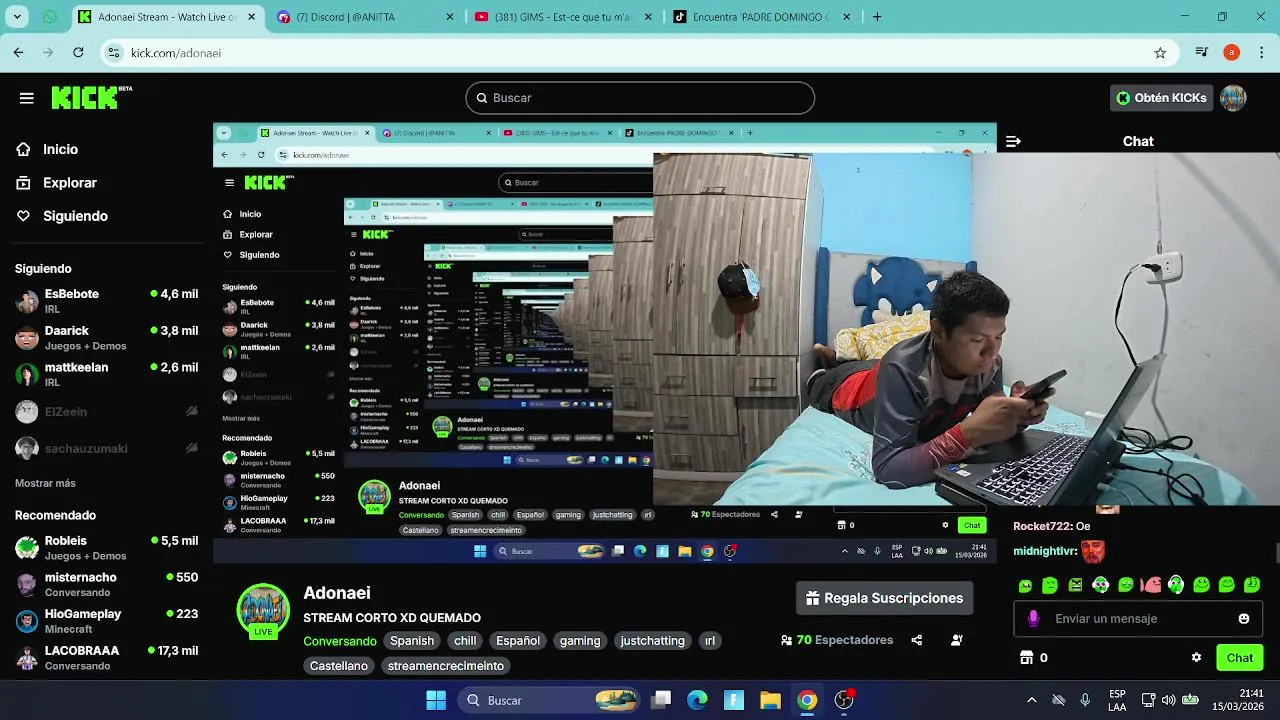Click the Enviar un mensaje chat input
Screen dimensions: 1280x720
coord(1138,619)
